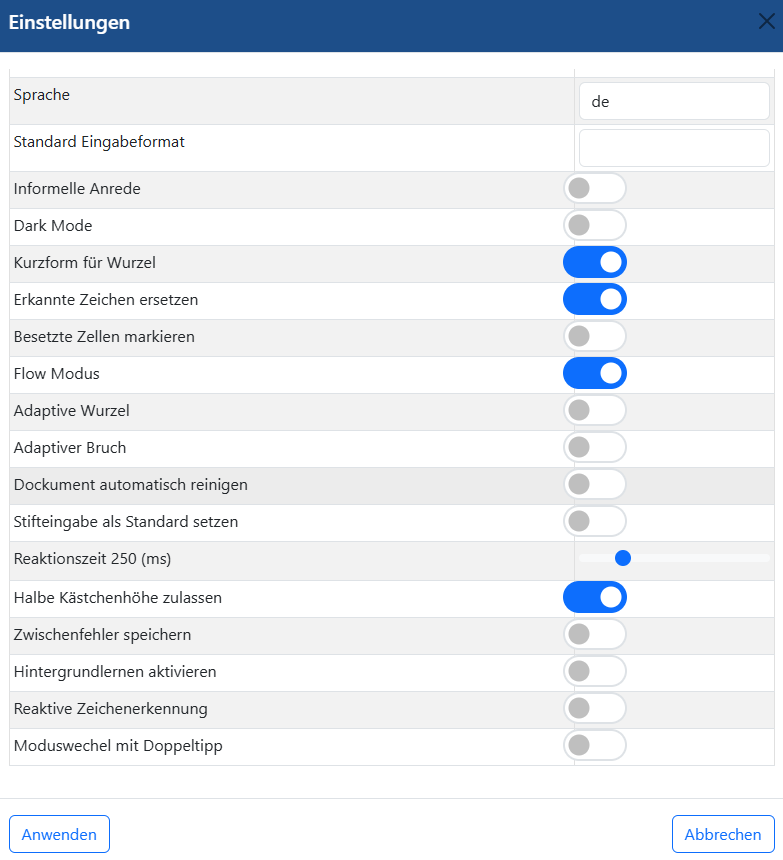Toggle Dockument automatisch reinigen on
Screen dimensions: 783x860
click(x=595, y=484)
